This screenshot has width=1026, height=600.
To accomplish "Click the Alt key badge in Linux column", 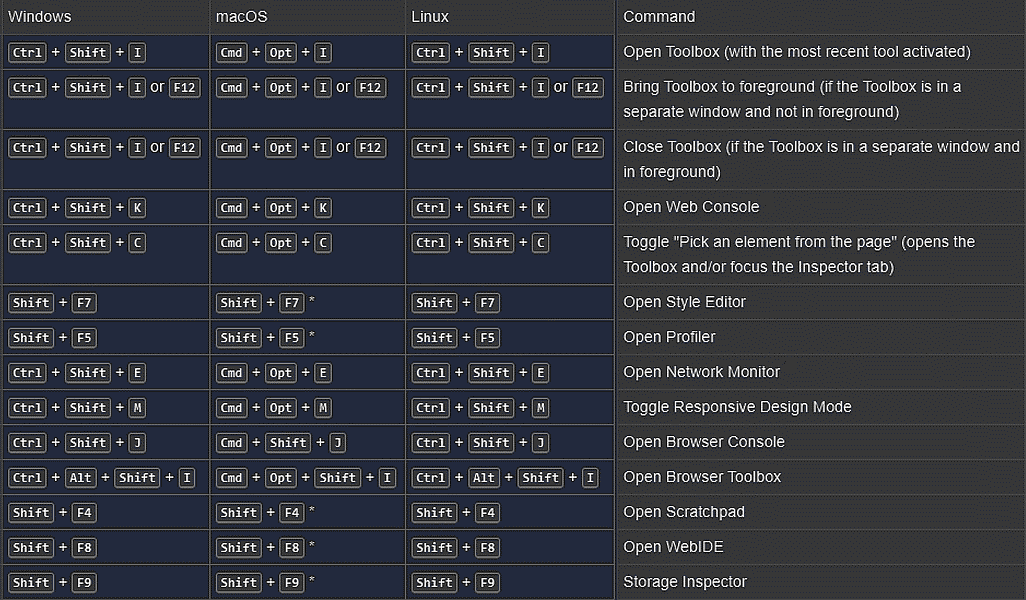I will (x=484, y=478).
